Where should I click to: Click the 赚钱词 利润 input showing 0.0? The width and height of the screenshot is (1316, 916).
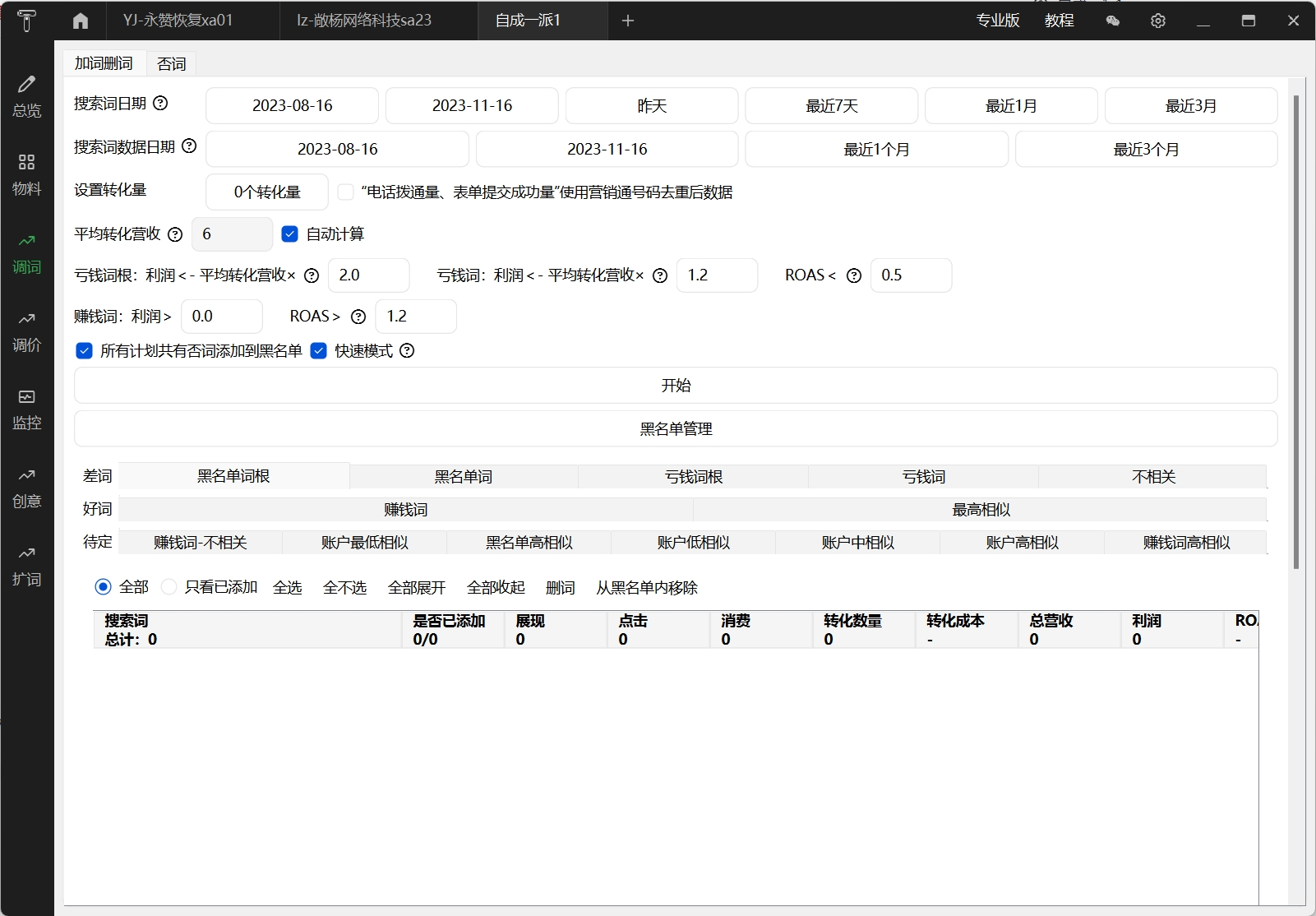(x=221, y=317)
